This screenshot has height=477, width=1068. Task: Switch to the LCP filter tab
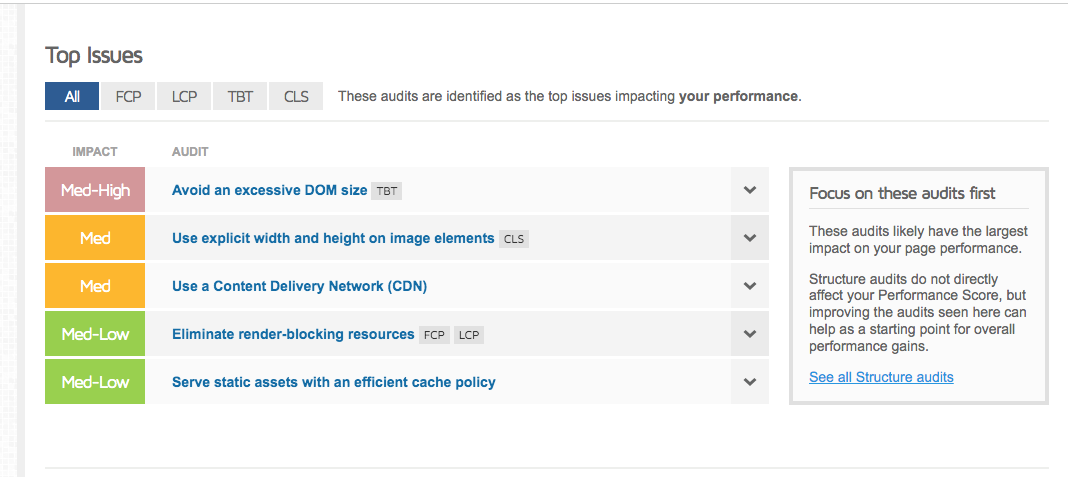click(x=184, y=97)
